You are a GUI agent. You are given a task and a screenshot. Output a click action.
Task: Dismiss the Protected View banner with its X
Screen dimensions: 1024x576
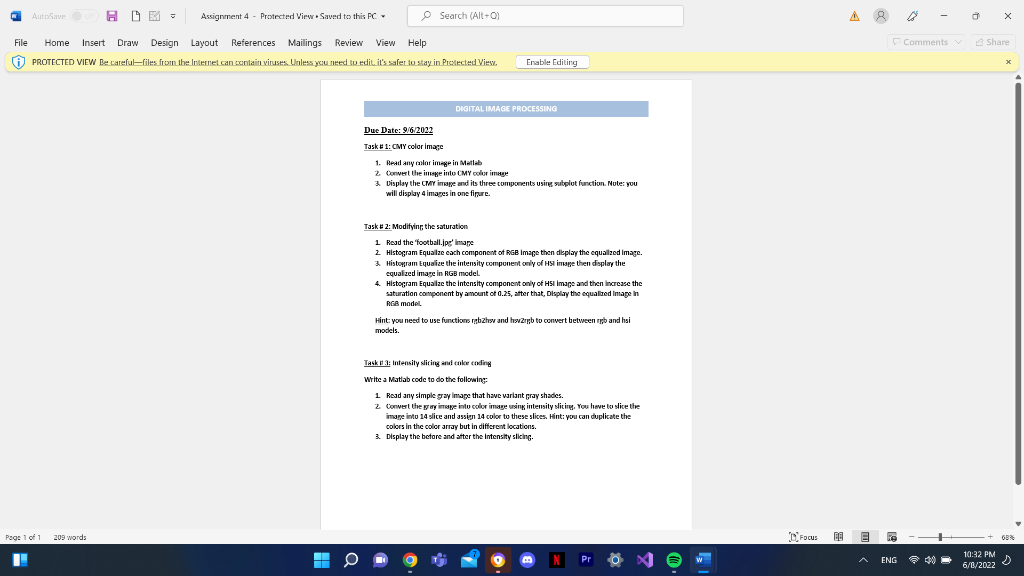[1010, 61]
